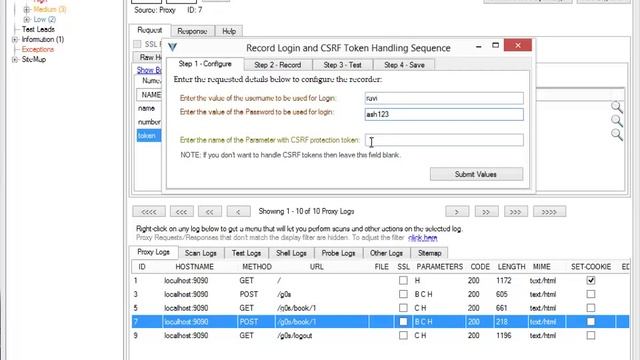This screenshot has width=640, height=360.
Task: Switch to Step 3 - Test tab
Action: point(342,65)
